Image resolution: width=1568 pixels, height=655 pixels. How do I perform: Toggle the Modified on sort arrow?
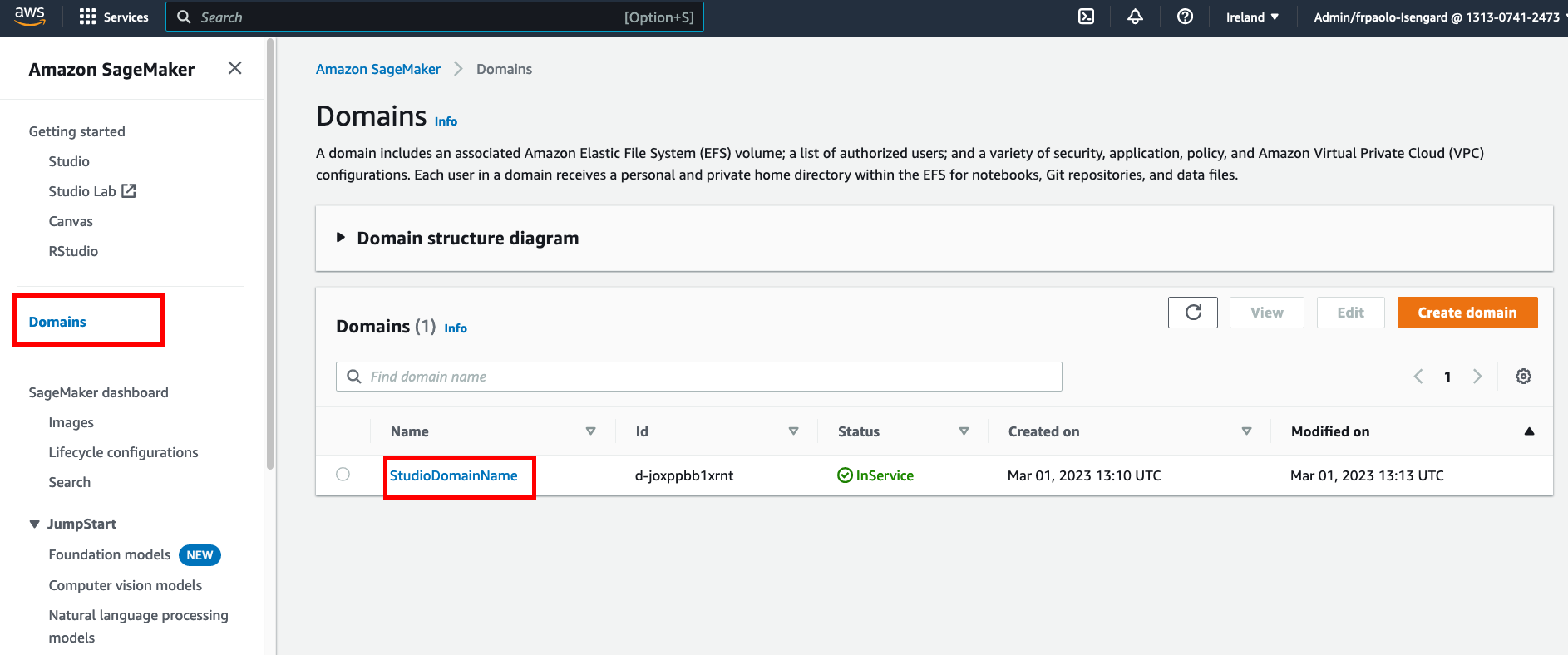click(x=1529, y=431)
